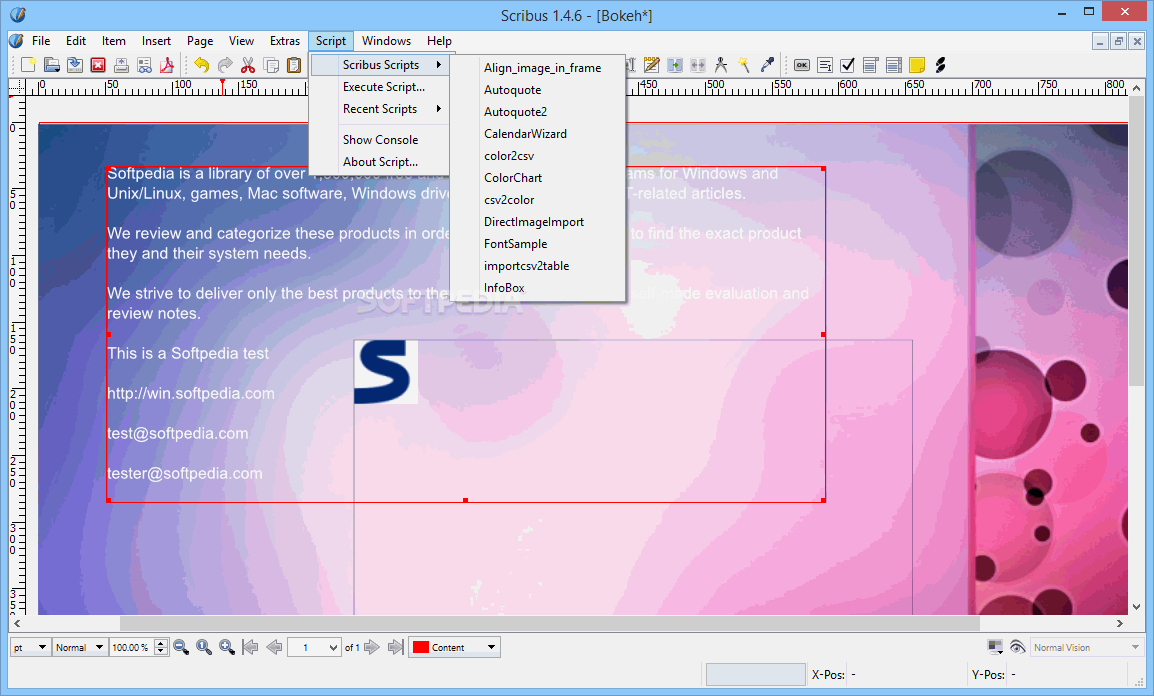Insert a PDF push button with the OK icon

(x=801, y=65)
